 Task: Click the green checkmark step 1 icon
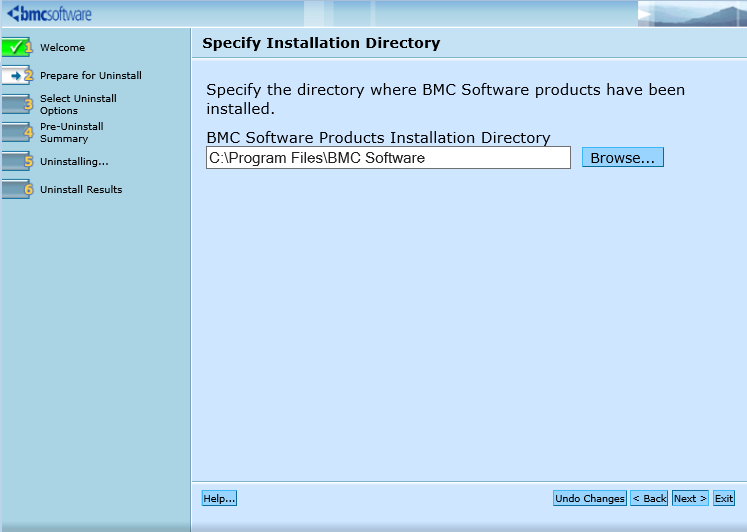click(17, 47)
